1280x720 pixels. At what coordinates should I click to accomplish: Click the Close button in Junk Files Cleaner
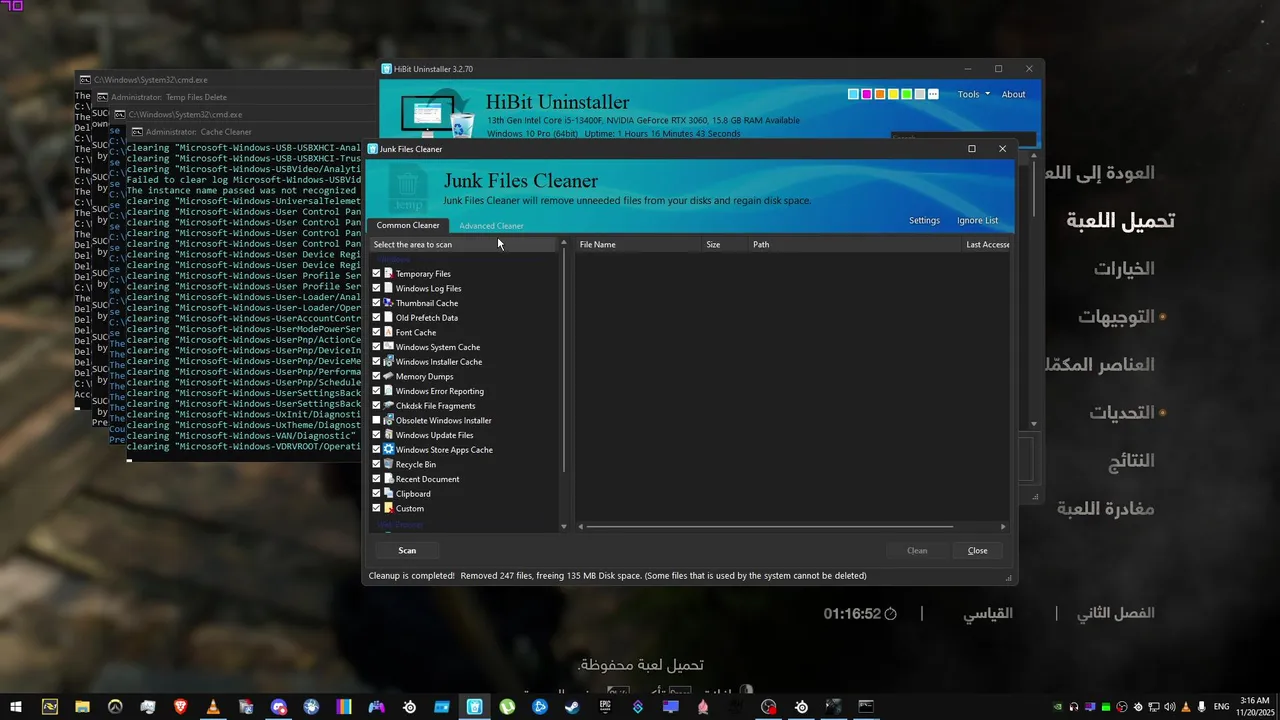coord(977,550)
